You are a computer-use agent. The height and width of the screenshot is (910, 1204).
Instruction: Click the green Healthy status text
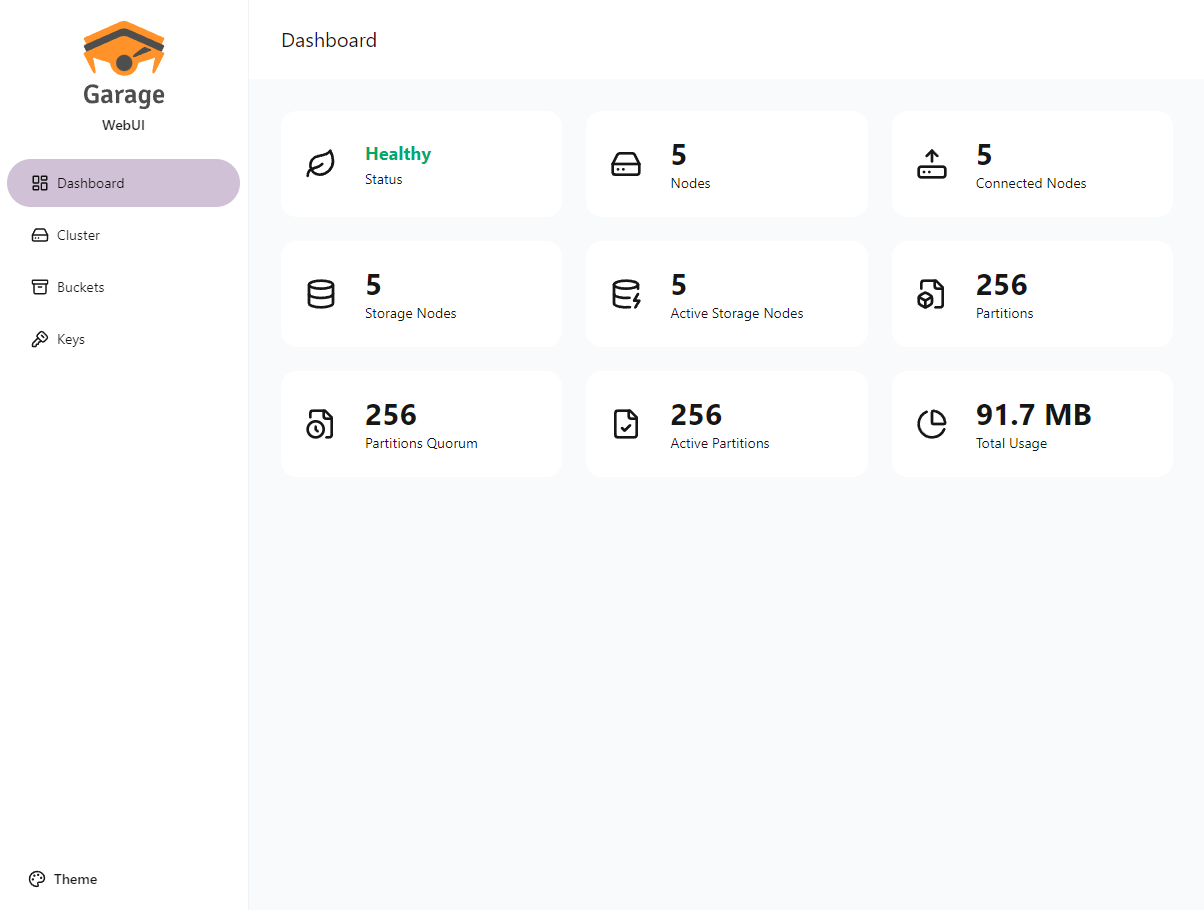[x=398, y=154]
